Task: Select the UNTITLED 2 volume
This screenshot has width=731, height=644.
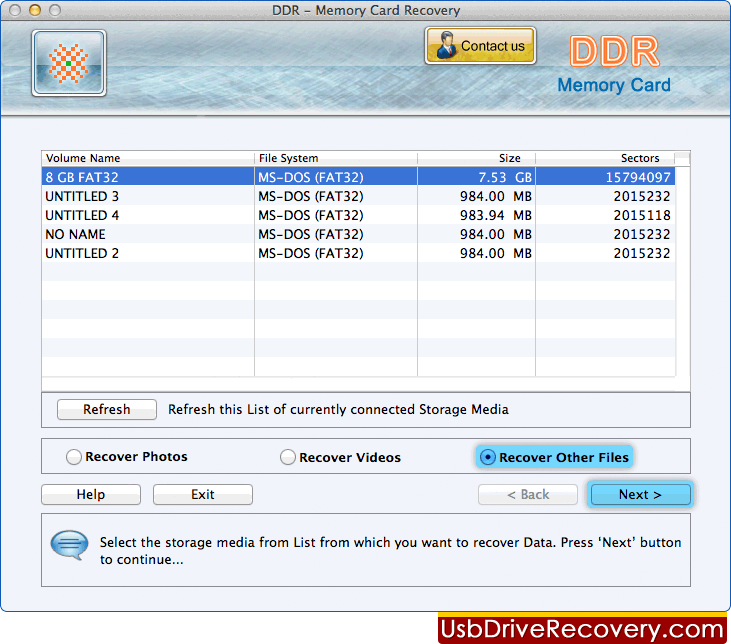Action: coord(358,253)
